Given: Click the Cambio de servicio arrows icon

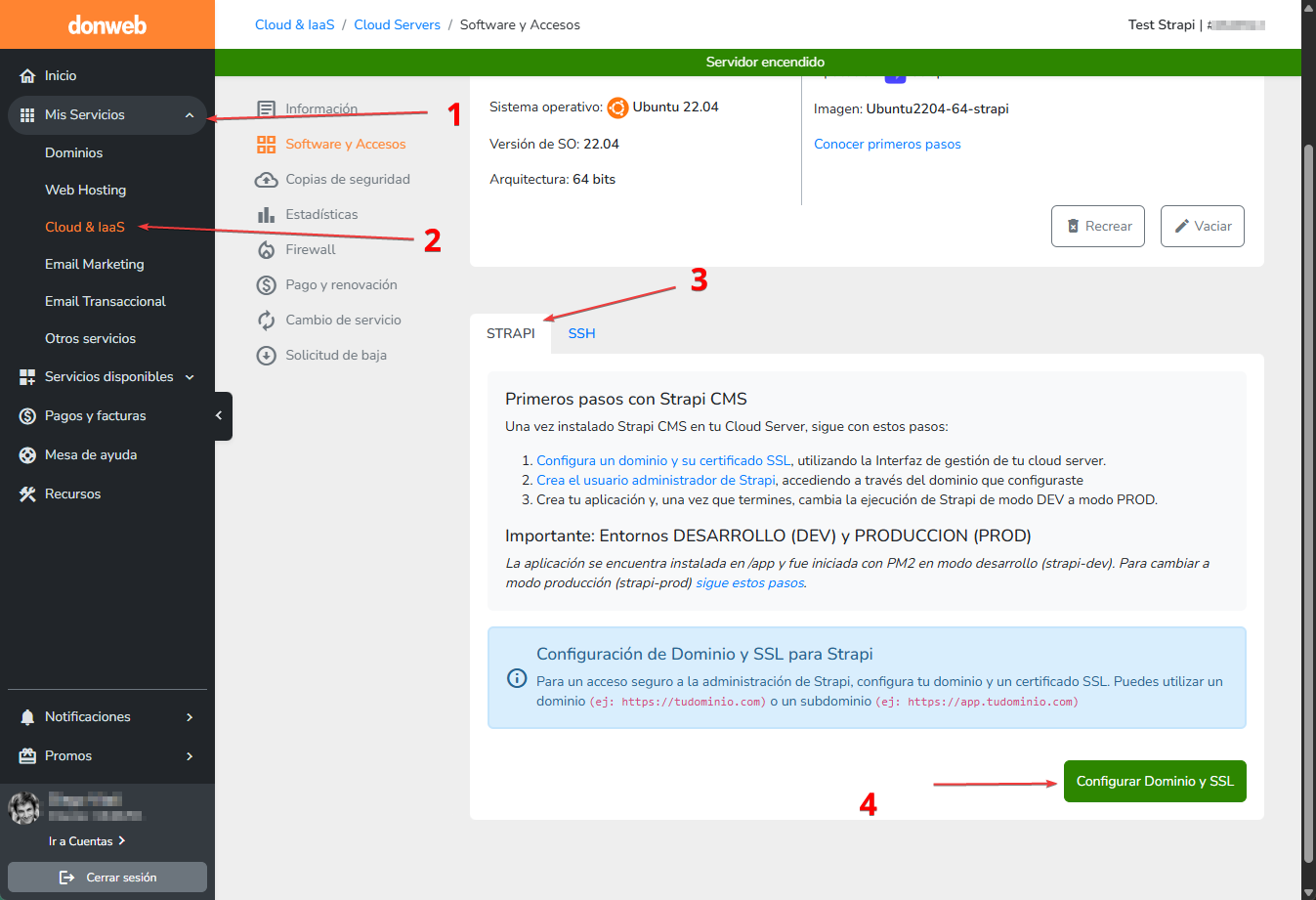Looking at the screenshot, I should point(266,321).
